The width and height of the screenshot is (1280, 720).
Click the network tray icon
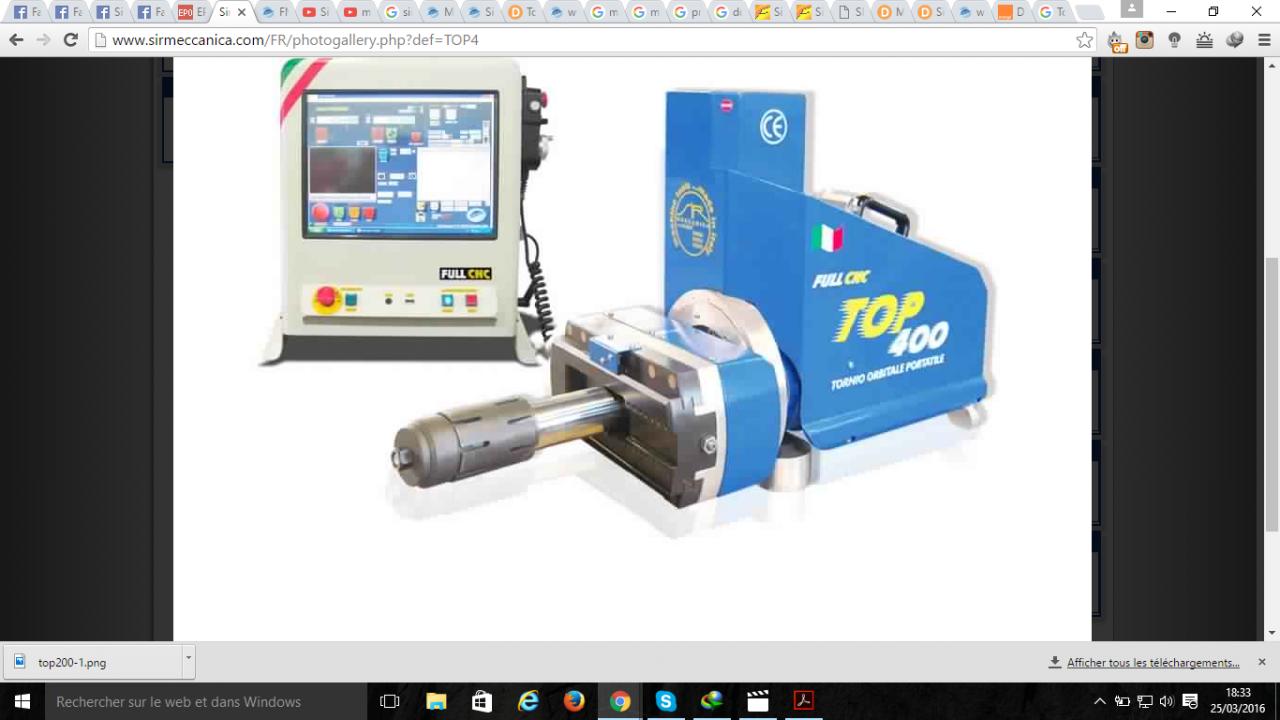(x=1145, y=701)
